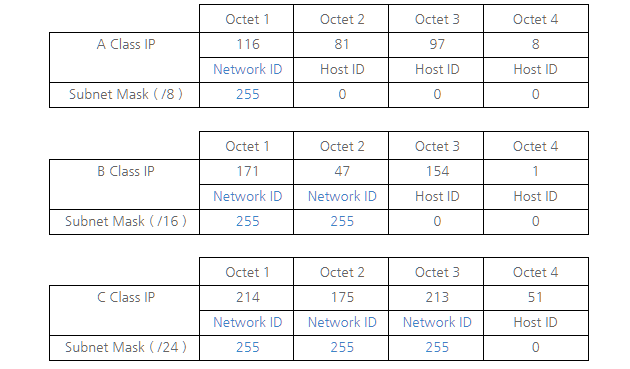Select the value 81 in A Class row
Image resolution: width=630 pixels, height=369 pixels.
coord(342,44)
